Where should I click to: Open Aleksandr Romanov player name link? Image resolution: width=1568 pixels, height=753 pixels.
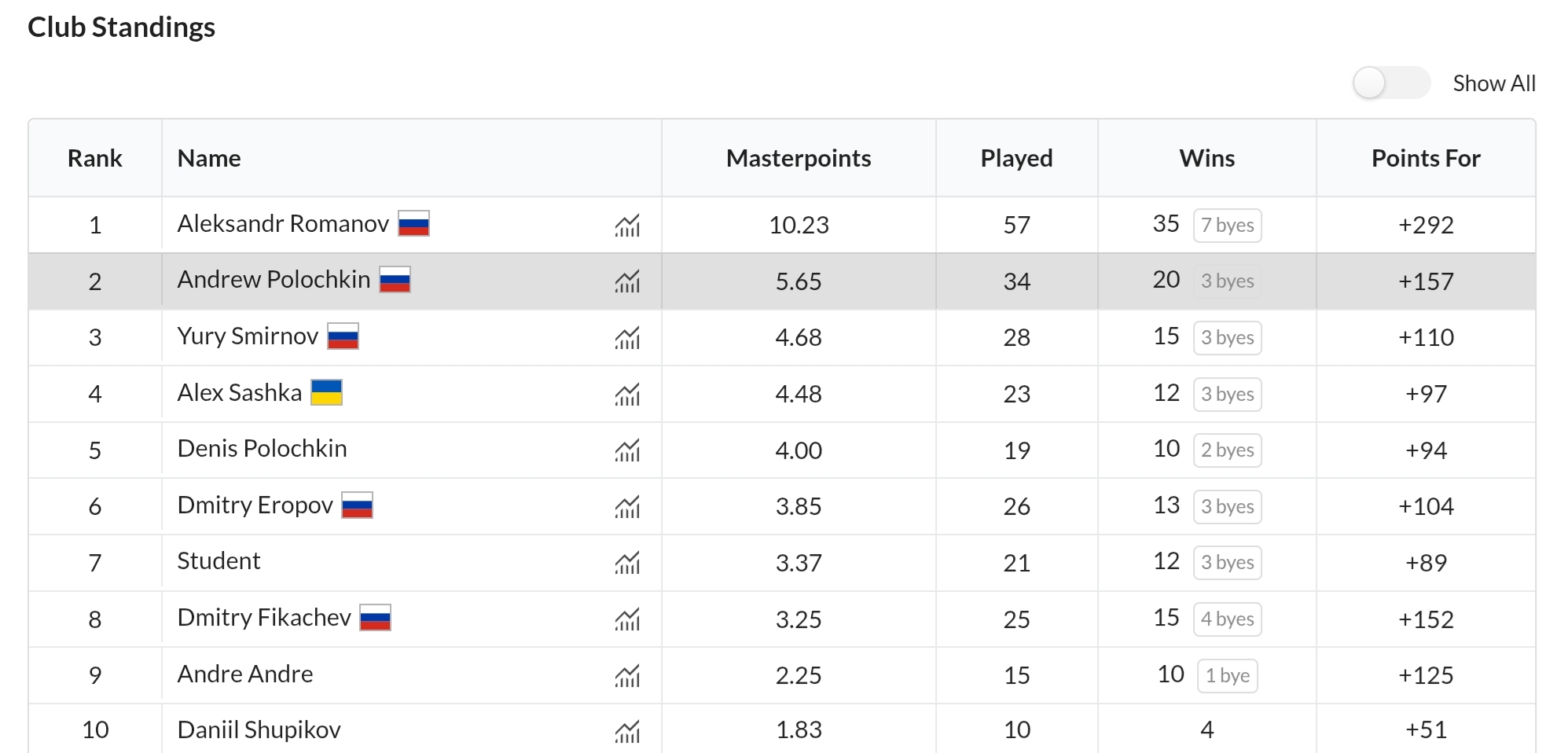click(283, 224)
